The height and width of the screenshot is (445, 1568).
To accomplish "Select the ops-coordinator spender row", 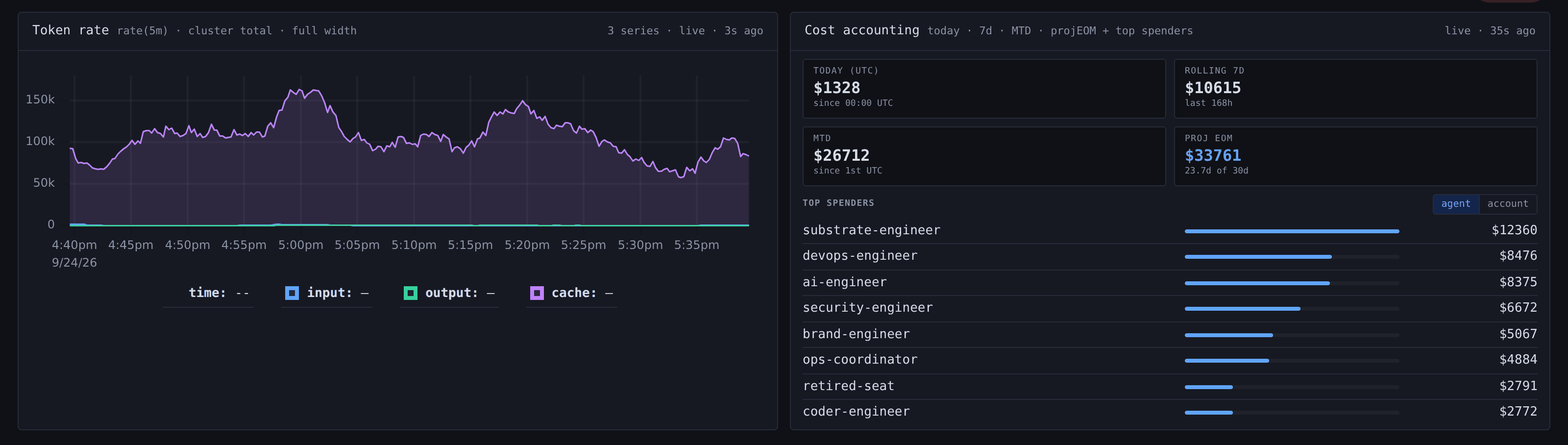I will point(1169,360).
